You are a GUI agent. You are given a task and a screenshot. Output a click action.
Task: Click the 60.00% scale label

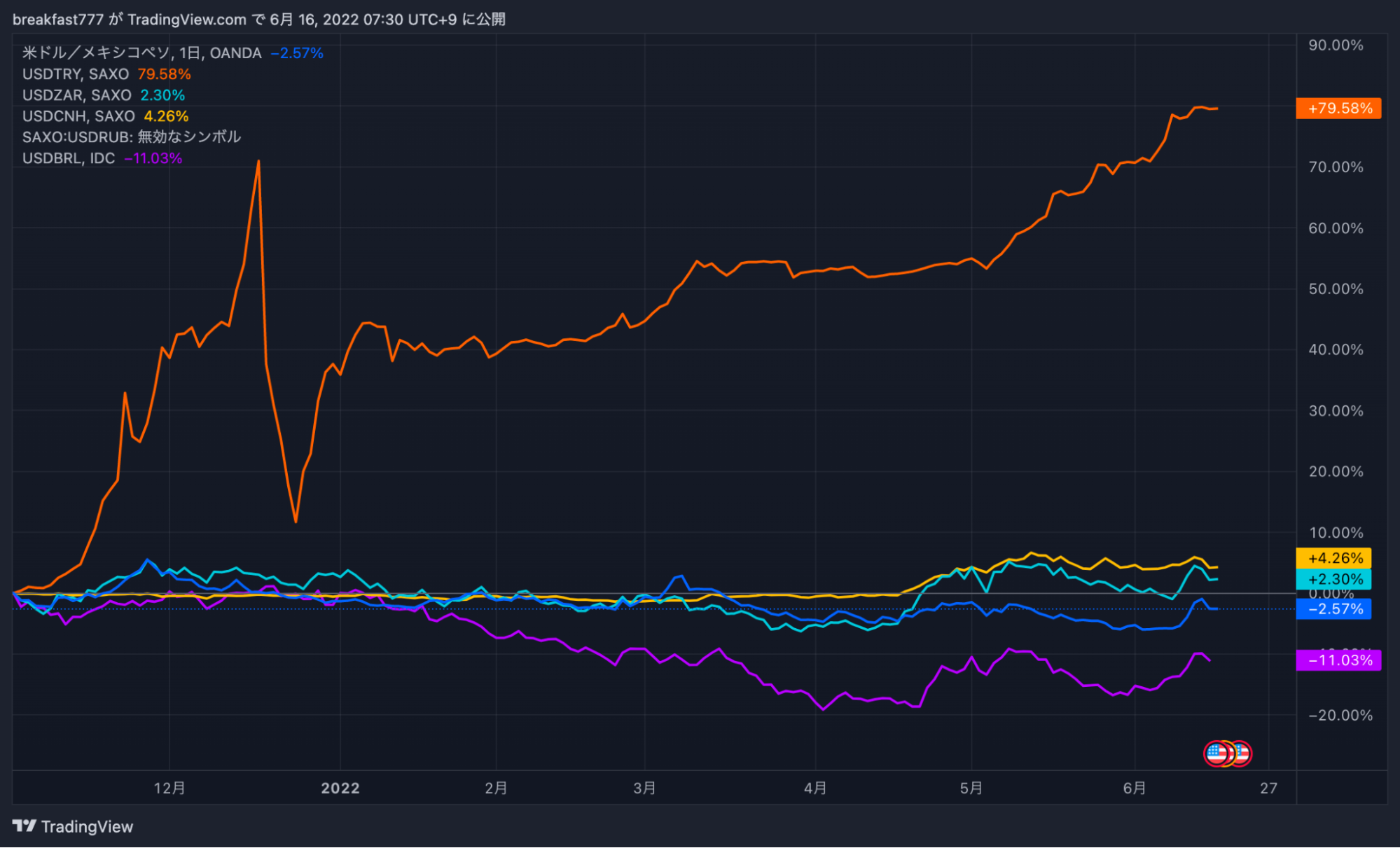tap(1336, 228)
